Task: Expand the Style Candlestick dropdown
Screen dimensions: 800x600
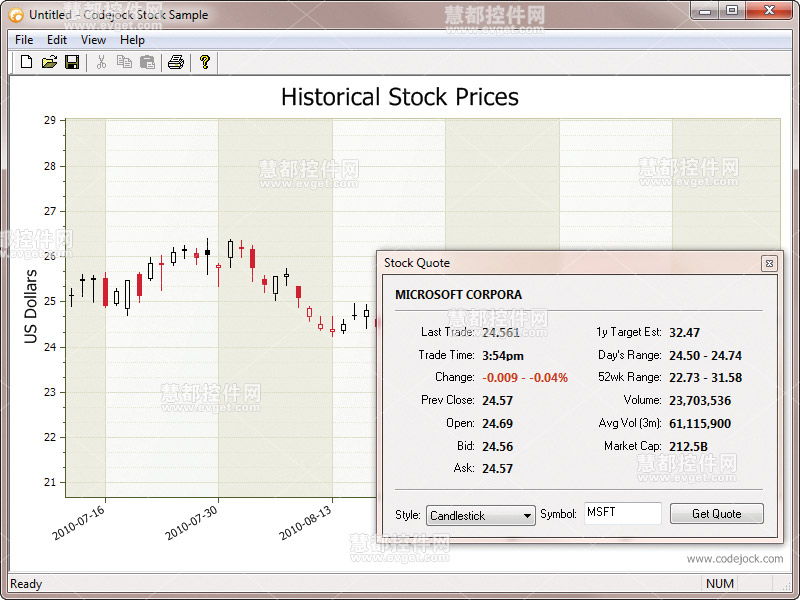Action: (x=481, y=515)
